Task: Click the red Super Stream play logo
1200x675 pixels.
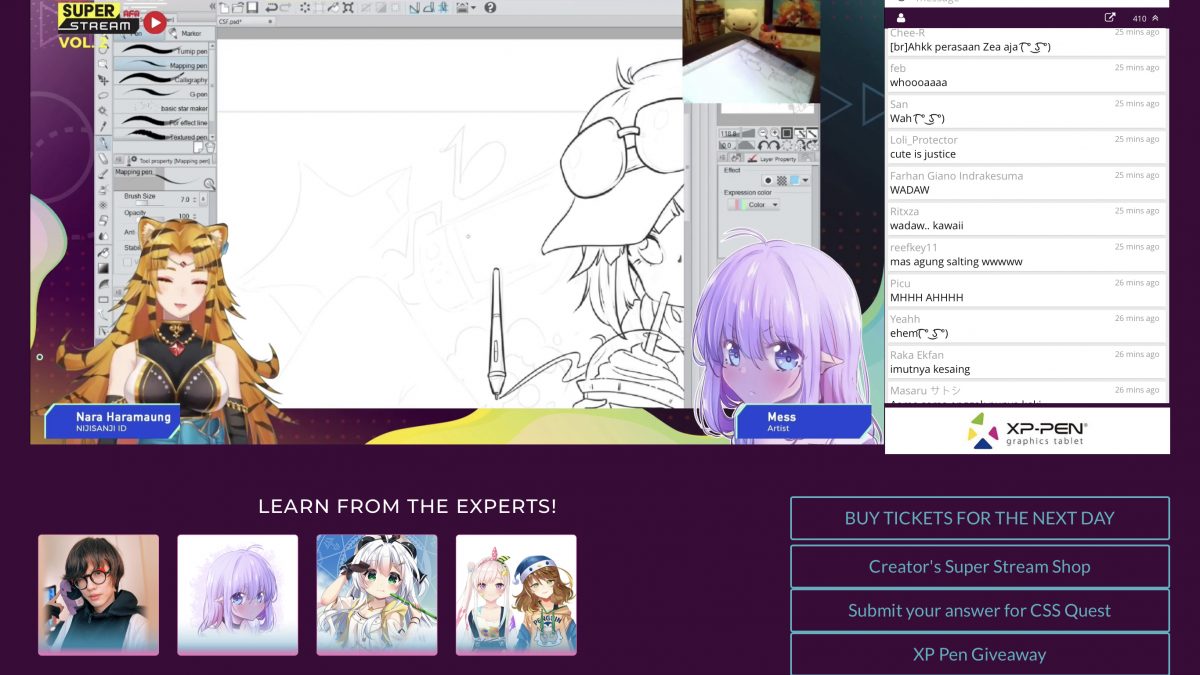Action: coord(154,21)
